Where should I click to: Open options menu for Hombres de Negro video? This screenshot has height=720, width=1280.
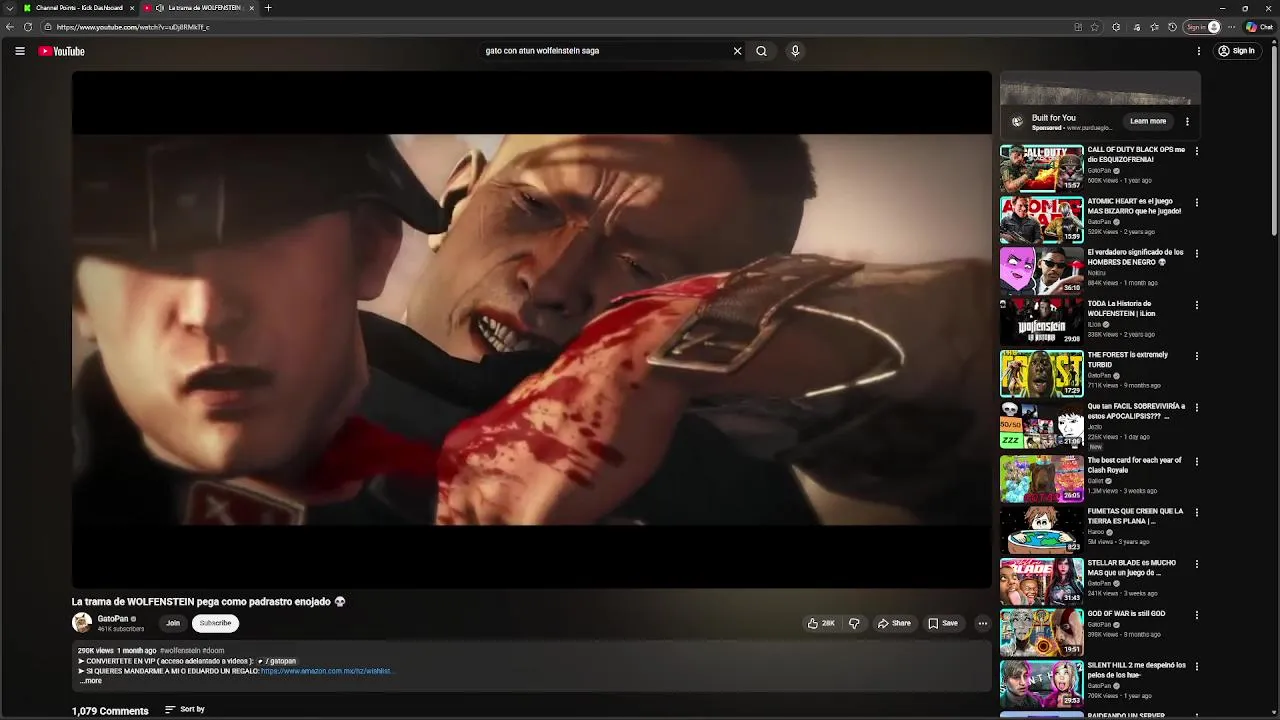pos(1196,253)
